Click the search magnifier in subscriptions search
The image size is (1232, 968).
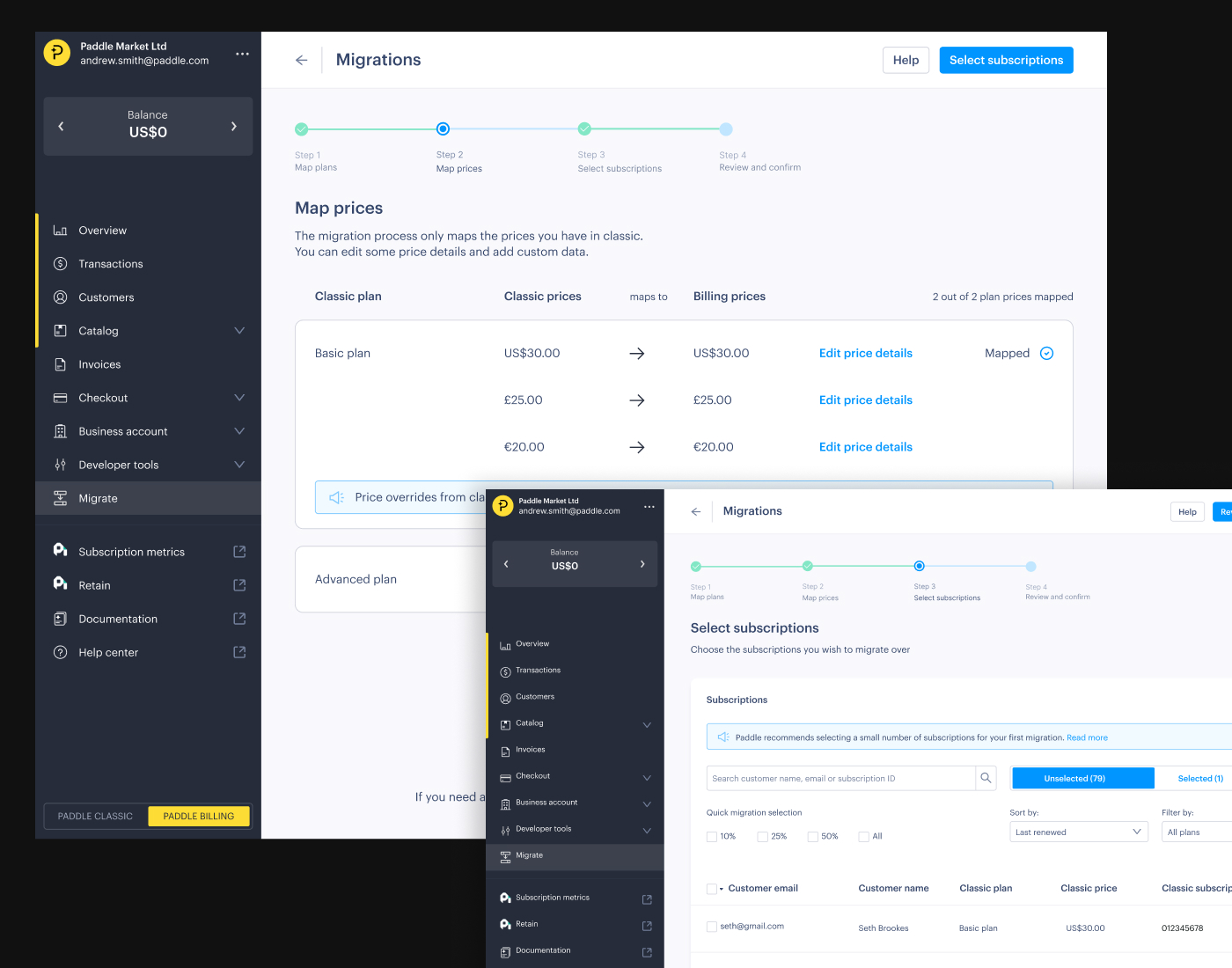pyautogui.click(x=986, y=778)
